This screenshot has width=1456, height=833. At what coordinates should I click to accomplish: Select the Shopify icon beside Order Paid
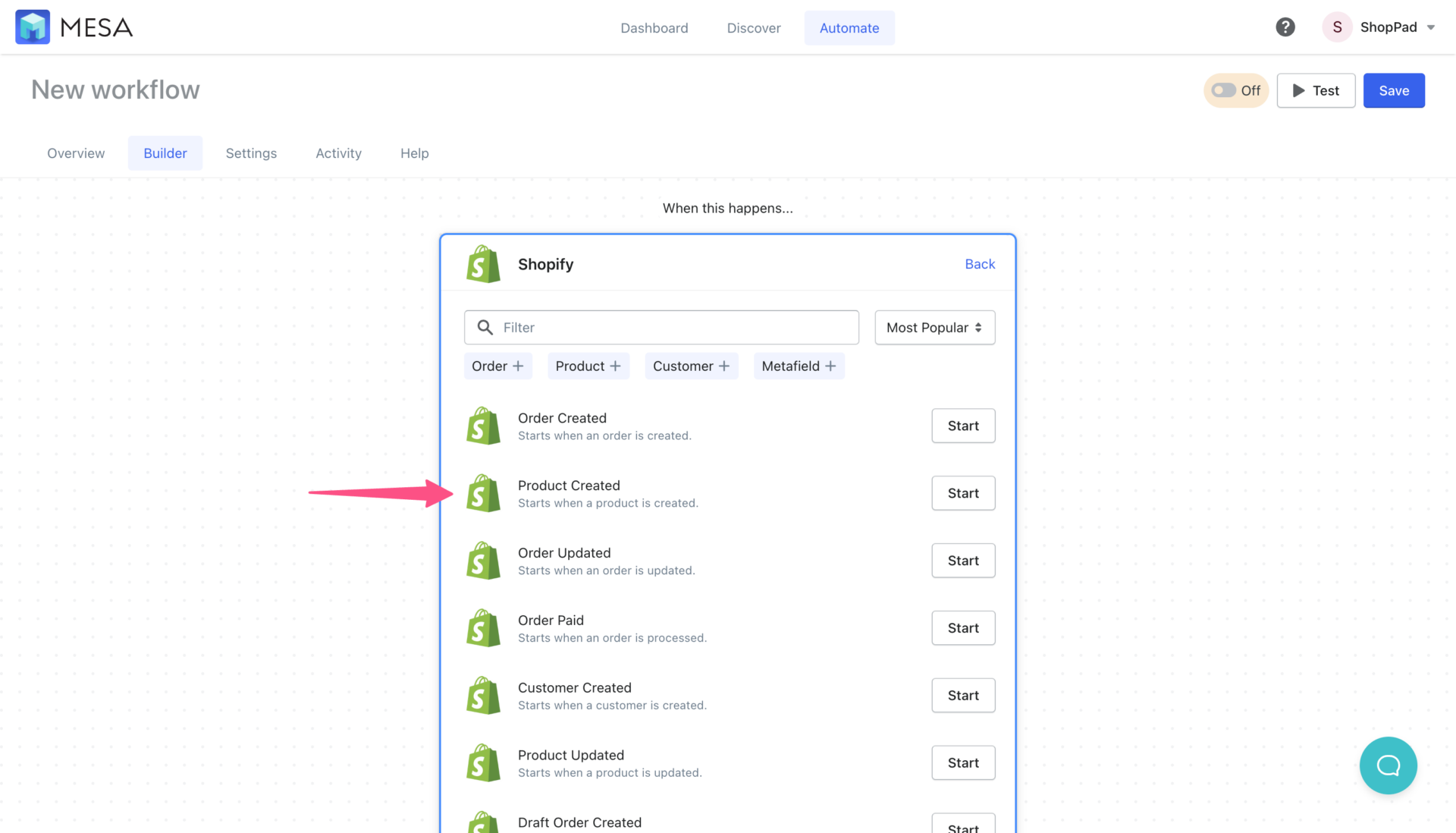[x=483, y=627]
